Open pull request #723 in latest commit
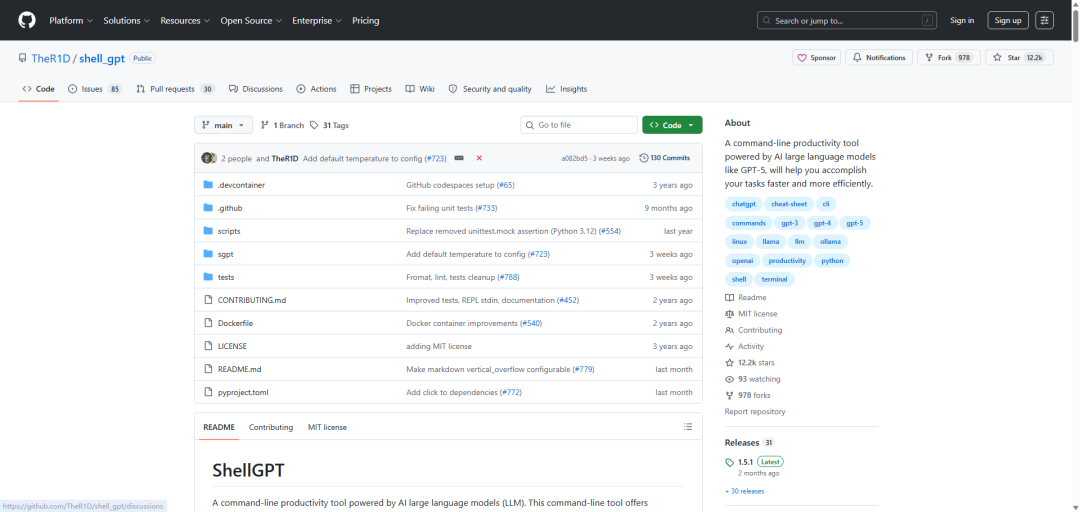The height and width of the screenshot is (512, 1080). [x=435, y=158]
